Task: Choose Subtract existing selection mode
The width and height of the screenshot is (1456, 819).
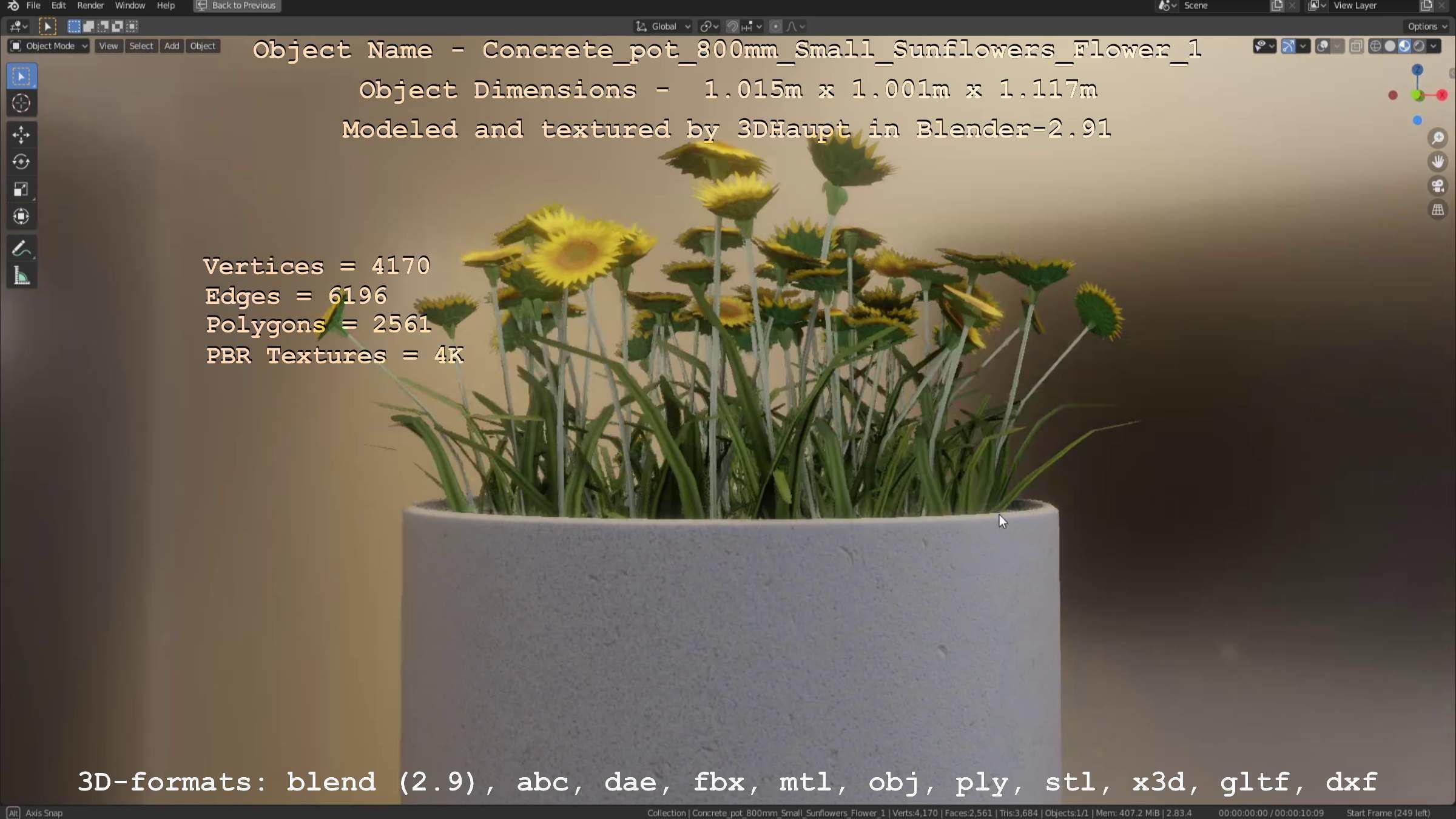Action: 103,26
